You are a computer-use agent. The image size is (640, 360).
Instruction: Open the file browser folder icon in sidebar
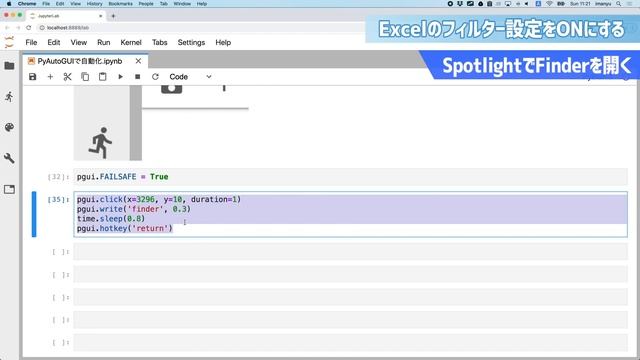coord(9,66)
